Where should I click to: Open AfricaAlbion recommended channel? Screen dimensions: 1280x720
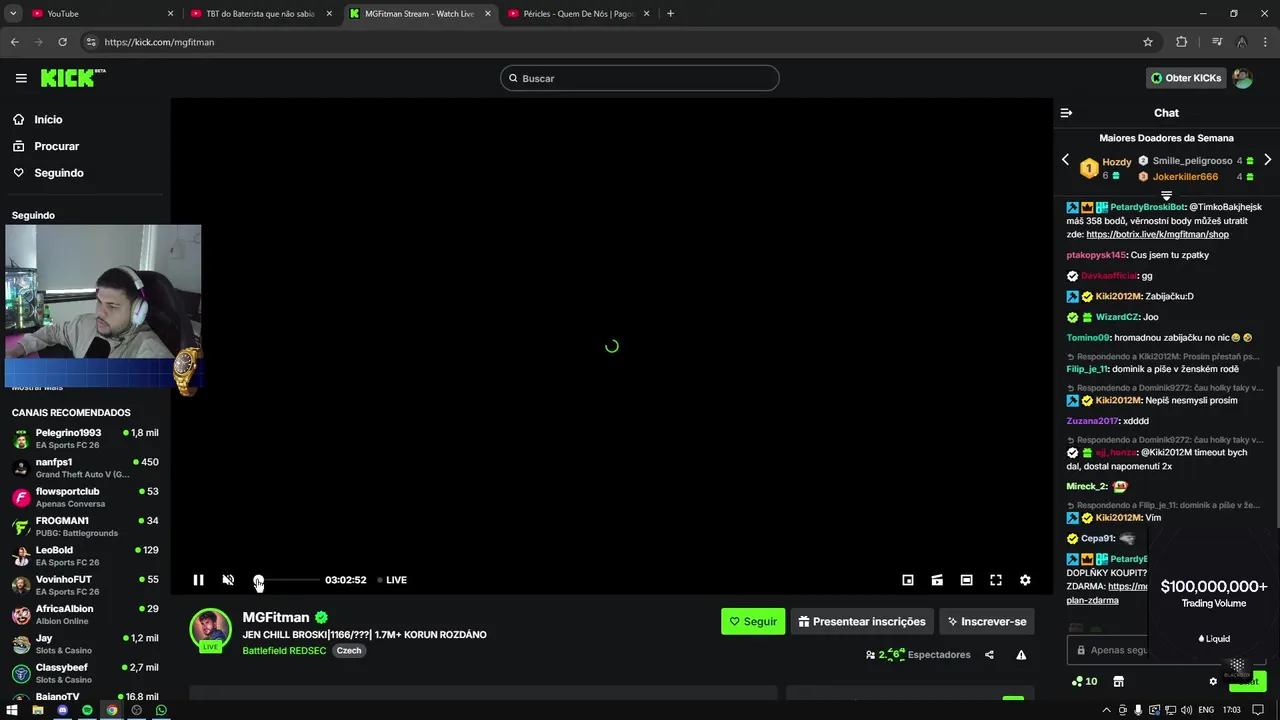pyautogui.click(x=85, y=614)
